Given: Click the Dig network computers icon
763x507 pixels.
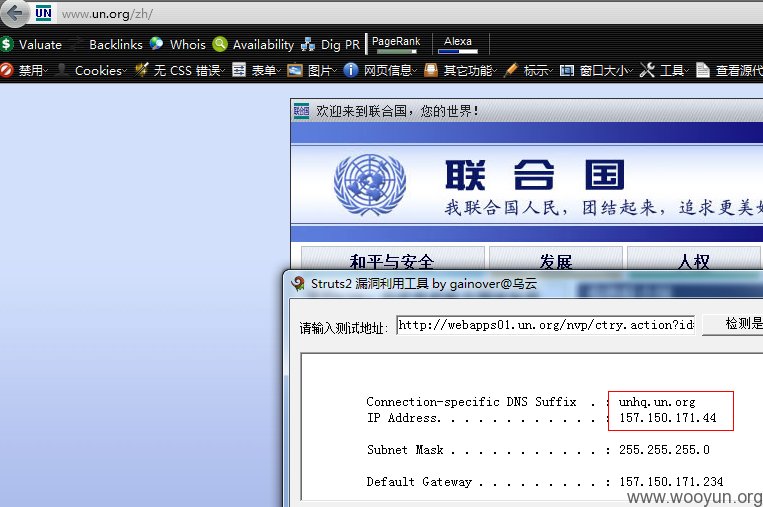Looking at the screenshot, I should 308,45.
